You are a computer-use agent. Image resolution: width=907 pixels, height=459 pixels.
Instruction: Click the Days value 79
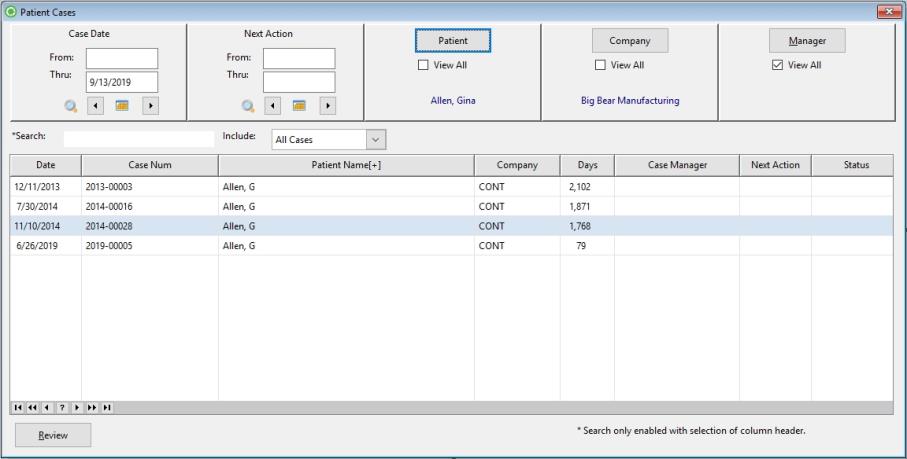tap(581, 246)
